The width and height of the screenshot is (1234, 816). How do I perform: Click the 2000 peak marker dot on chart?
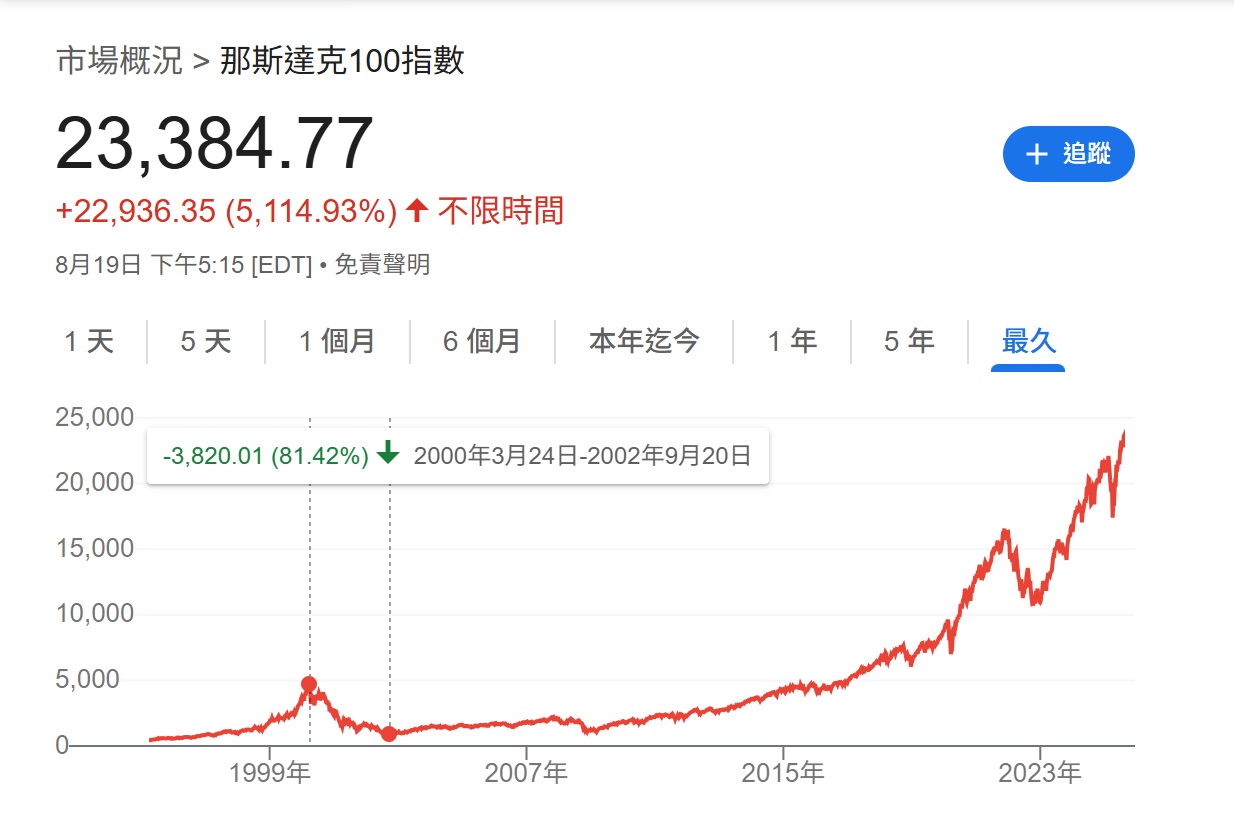click(x=309, y=684)
